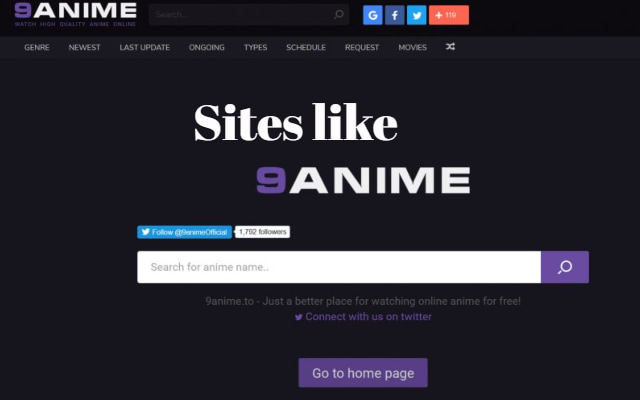Follow @9animeOfficial on Twitter button
640x400 pixels.
(184, 232)
